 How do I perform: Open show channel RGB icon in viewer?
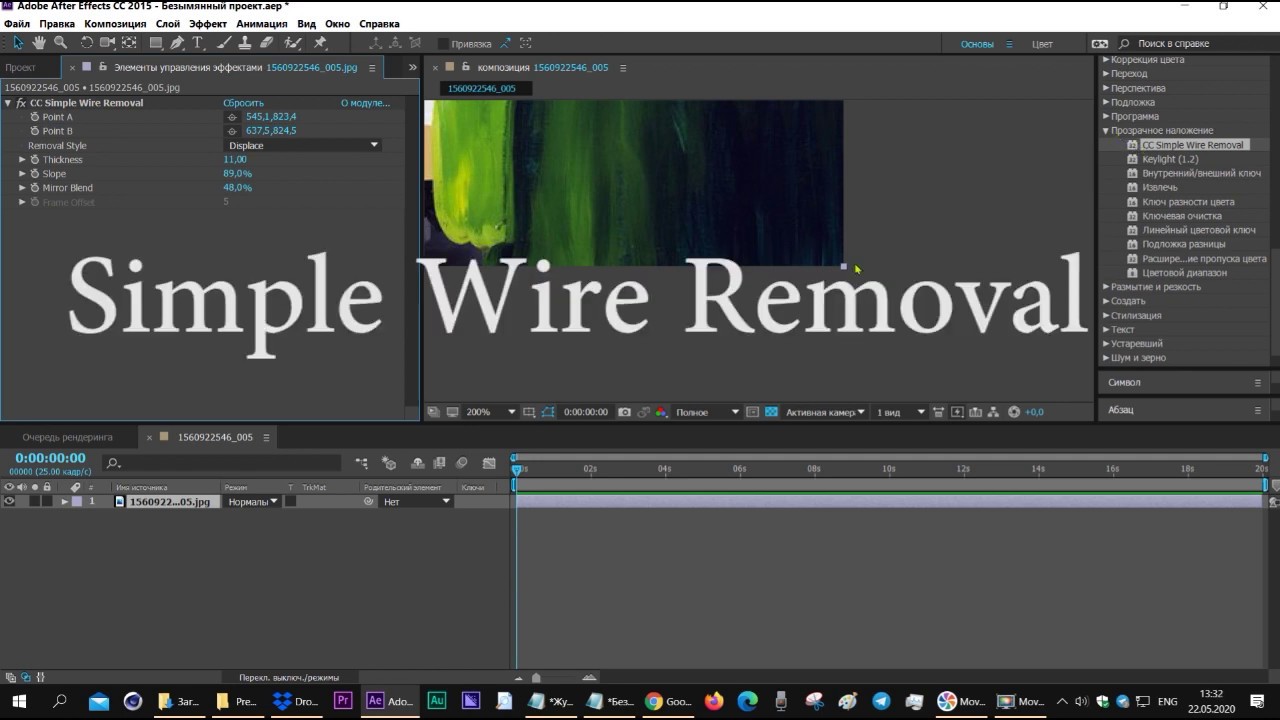(x=660, y=412)
